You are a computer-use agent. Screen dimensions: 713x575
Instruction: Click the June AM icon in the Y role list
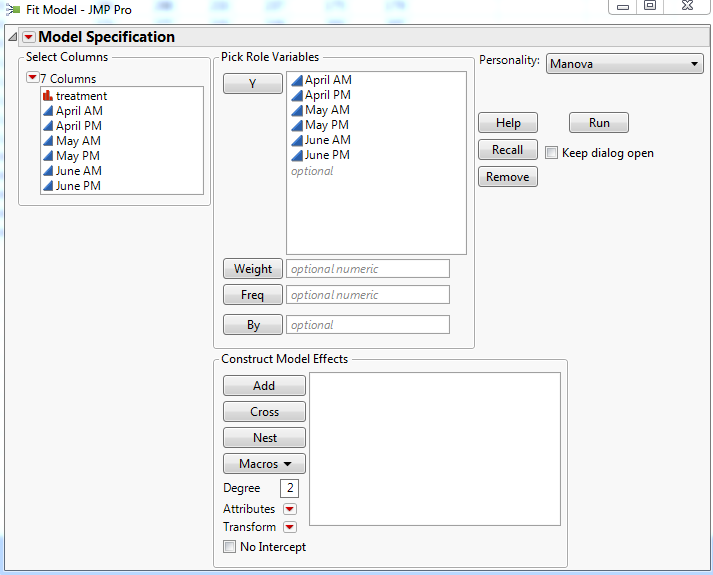coord(297,140)
